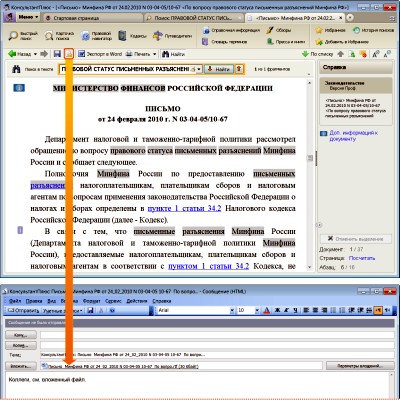This screenshot has width=400, height=400.
Task: Click the font color icon
Action: click(x=266, y=310)
